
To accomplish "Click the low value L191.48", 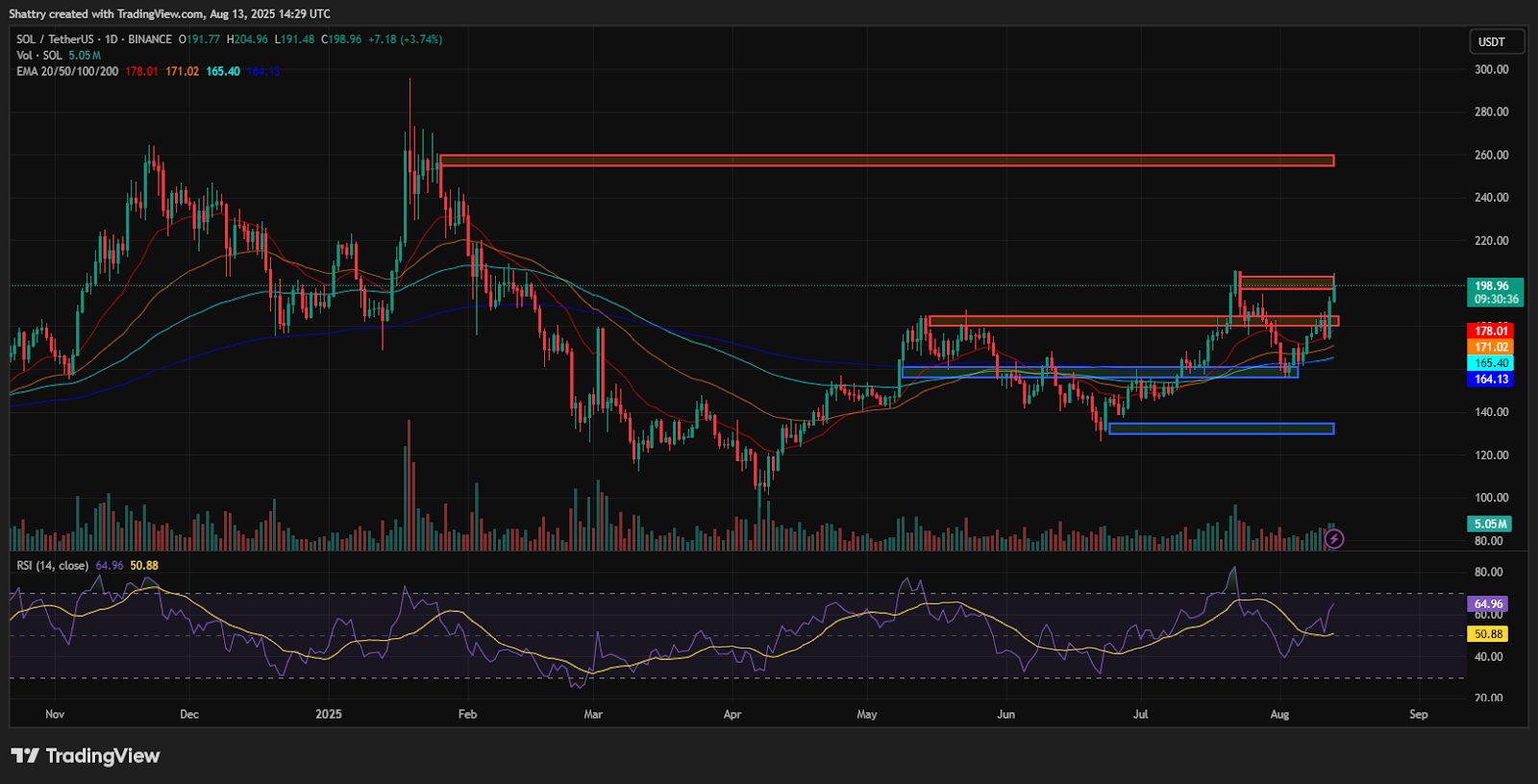I will pos(294,39).
